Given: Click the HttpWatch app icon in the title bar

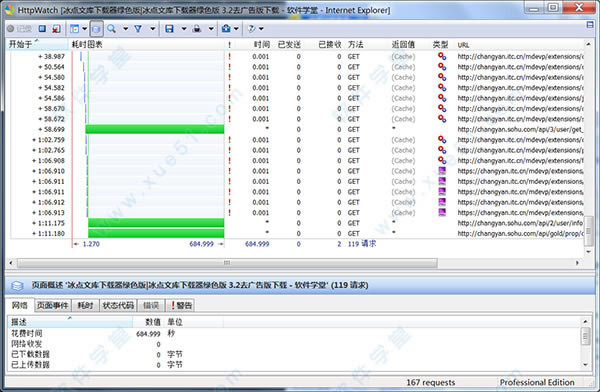Looking at the screenshot, I should pos(9,10).
